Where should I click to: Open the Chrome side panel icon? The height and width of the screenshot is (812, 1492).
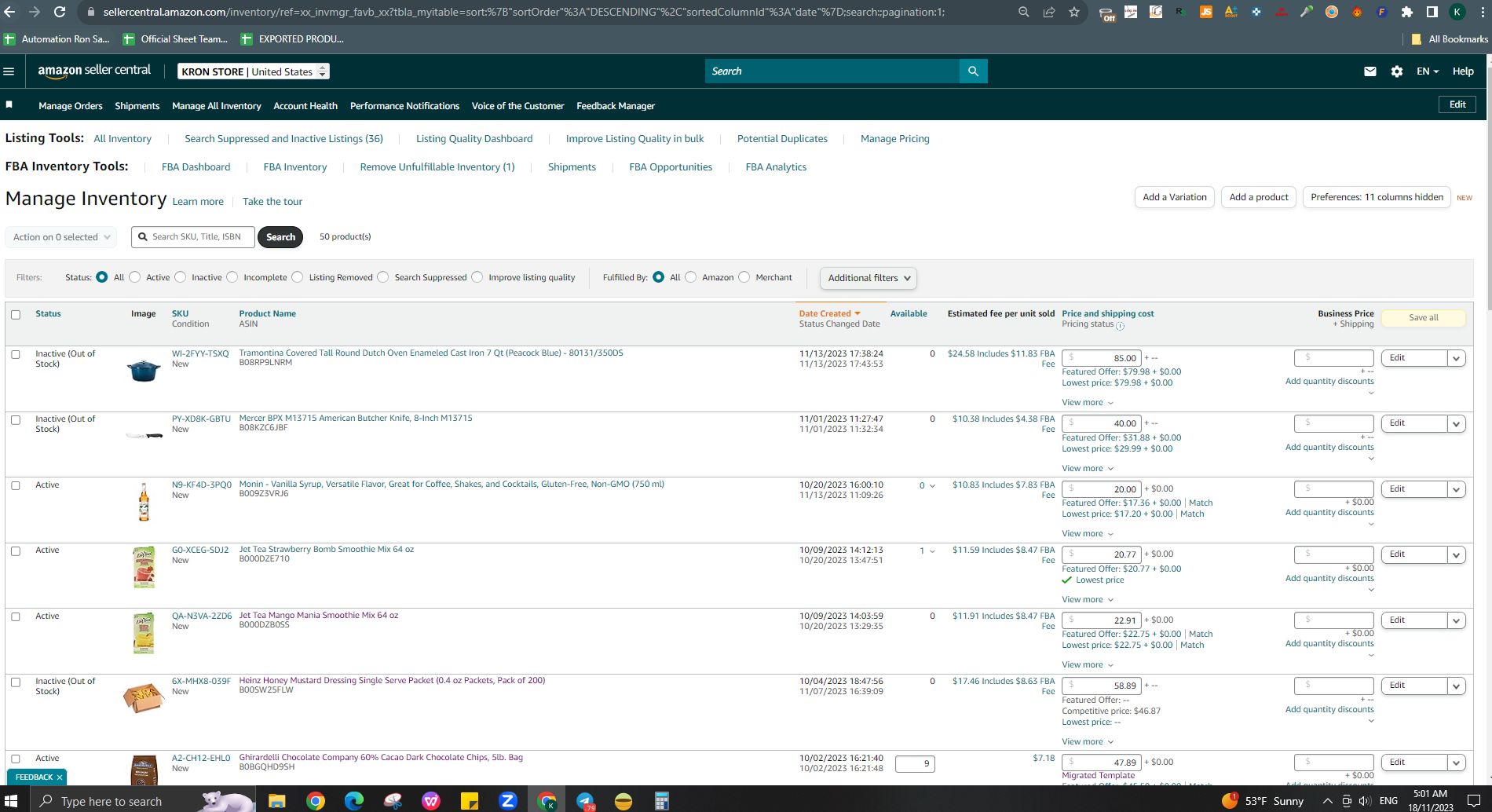1432,12
